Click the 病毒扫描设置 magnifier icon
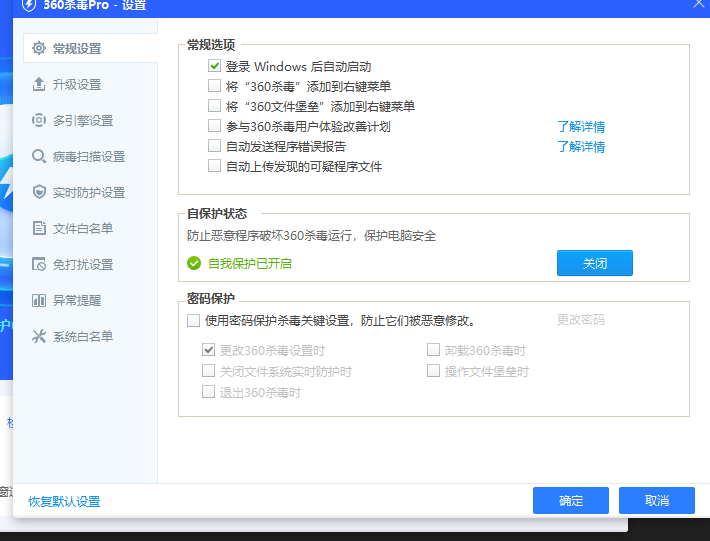The image size is (710, 541). pyautogui.click(x=39, y=156)
